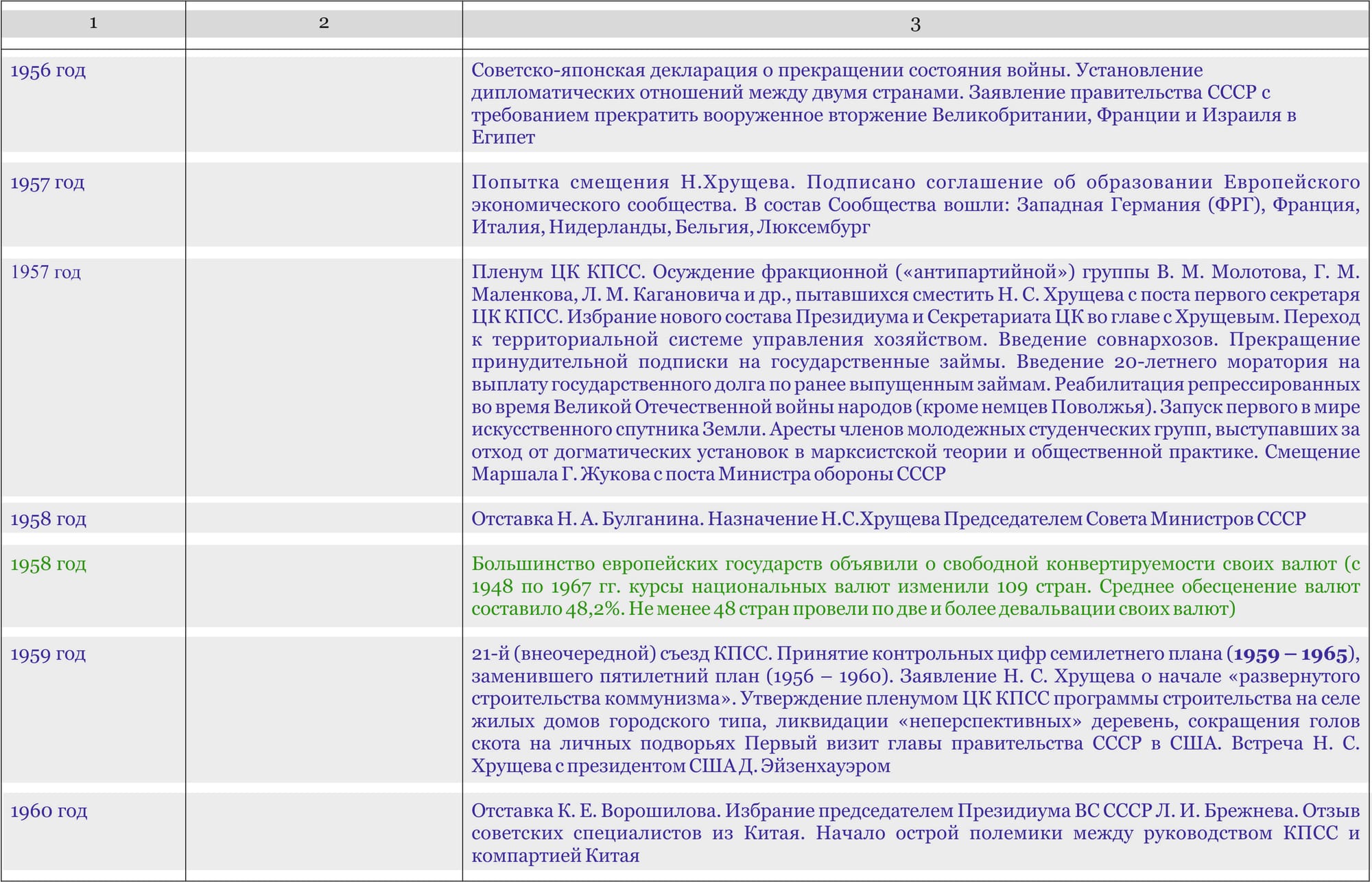Click the text 'Отставка К. Е. Ворошилова'
Viewport: 1372px width, 882px height.
pyautogui.click(x=595, y=811)
